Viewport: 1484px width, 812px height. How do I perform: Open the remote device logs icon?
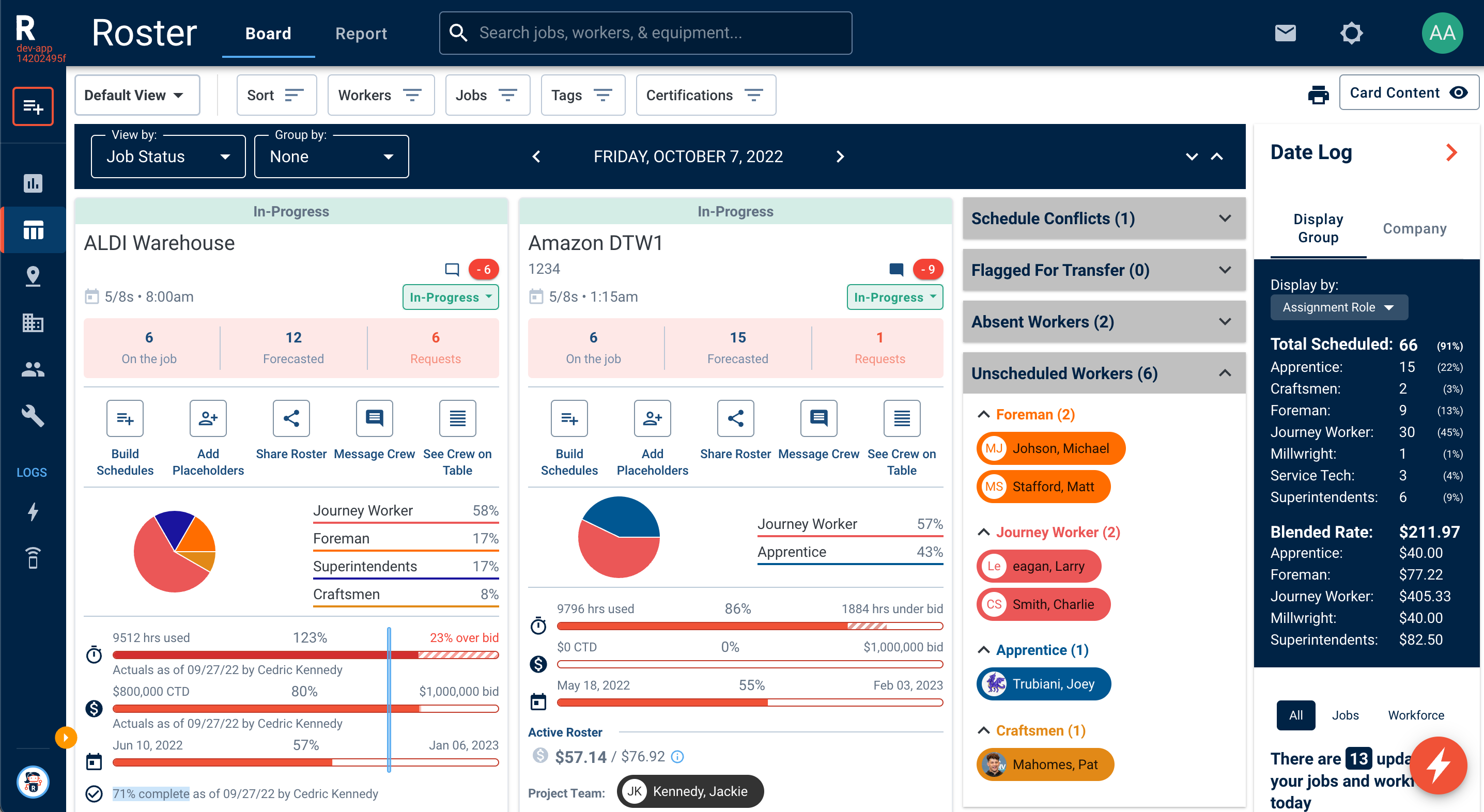(x=33, y=557)
